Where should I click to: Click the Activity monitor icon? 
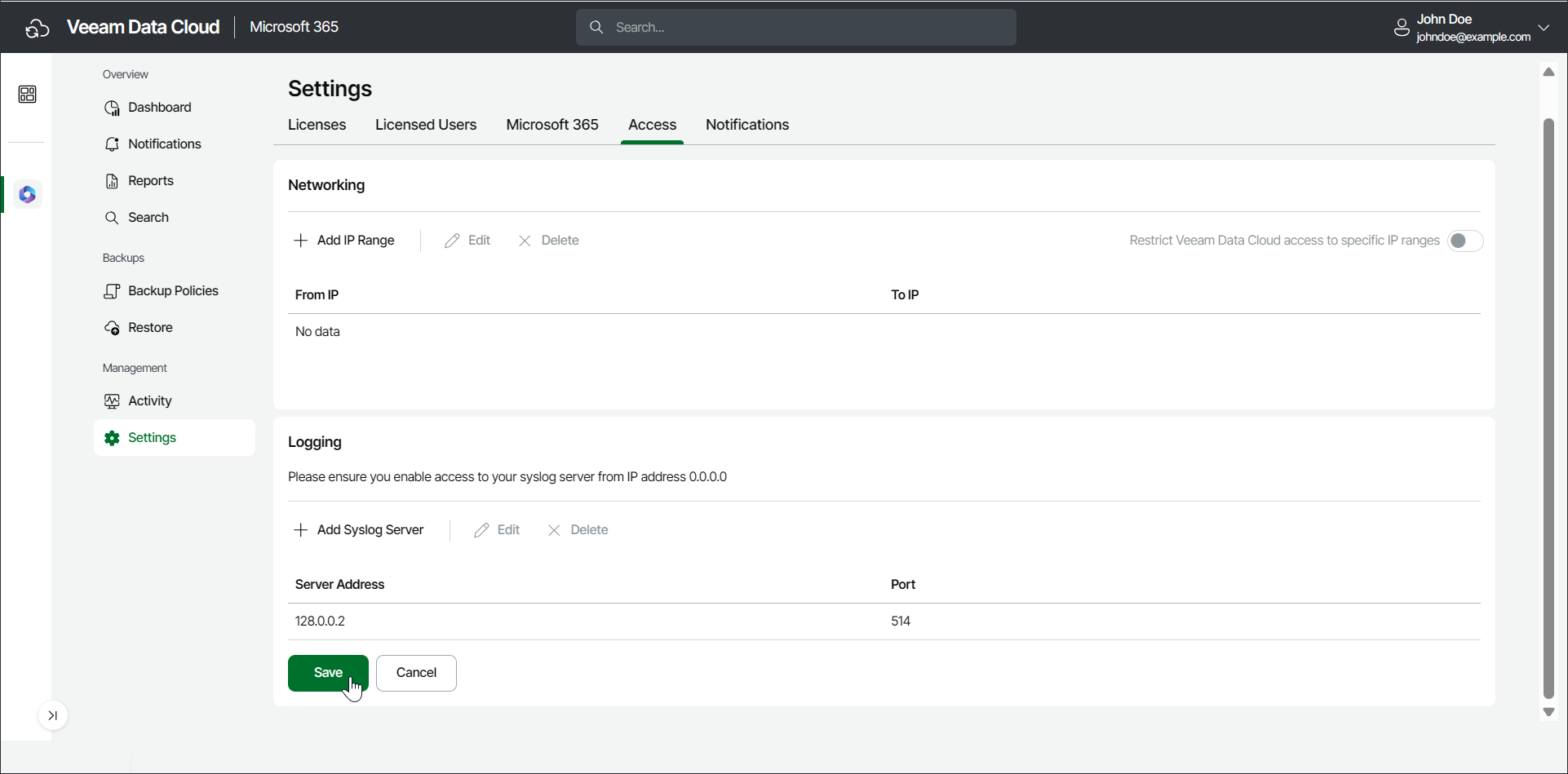(112, 401)
